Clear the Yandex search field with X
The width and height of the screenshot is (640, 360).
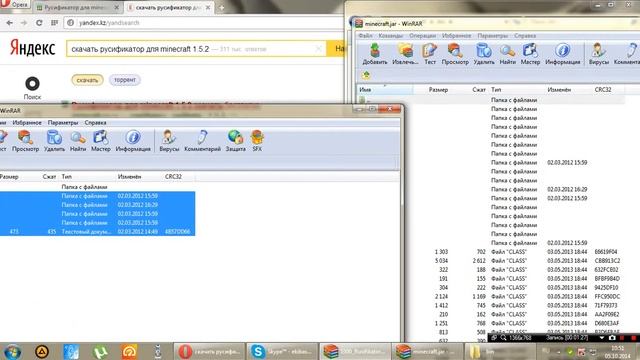(x=318, y=49)
